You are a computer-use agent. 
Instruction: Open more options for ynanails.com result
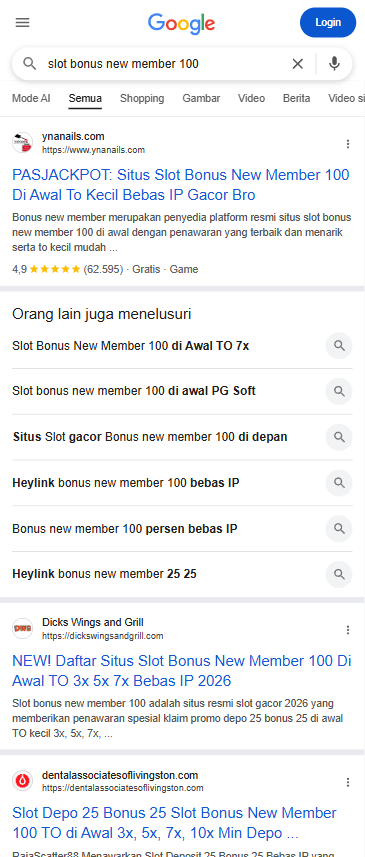pyautogui.click(x=348, y=144)
